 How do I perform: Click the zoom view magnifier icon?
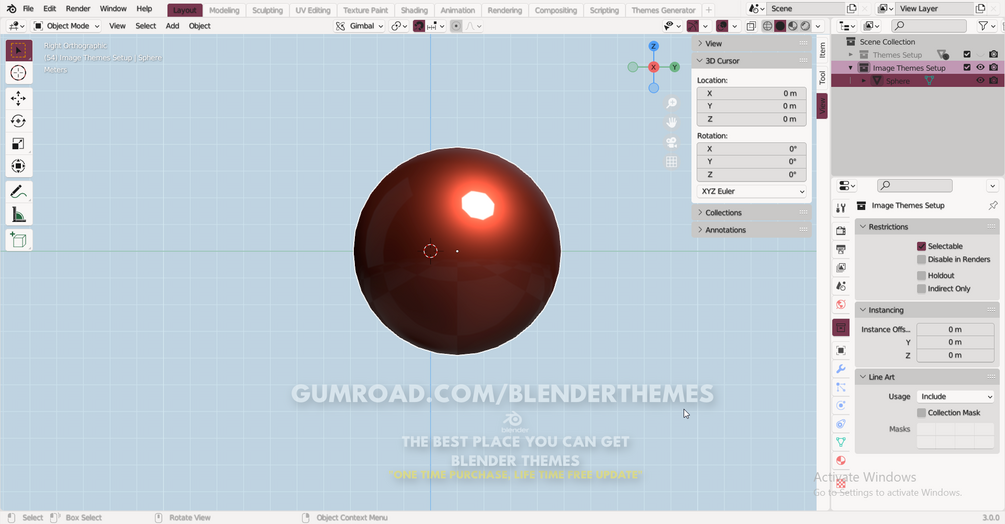(x=671, y=103)
